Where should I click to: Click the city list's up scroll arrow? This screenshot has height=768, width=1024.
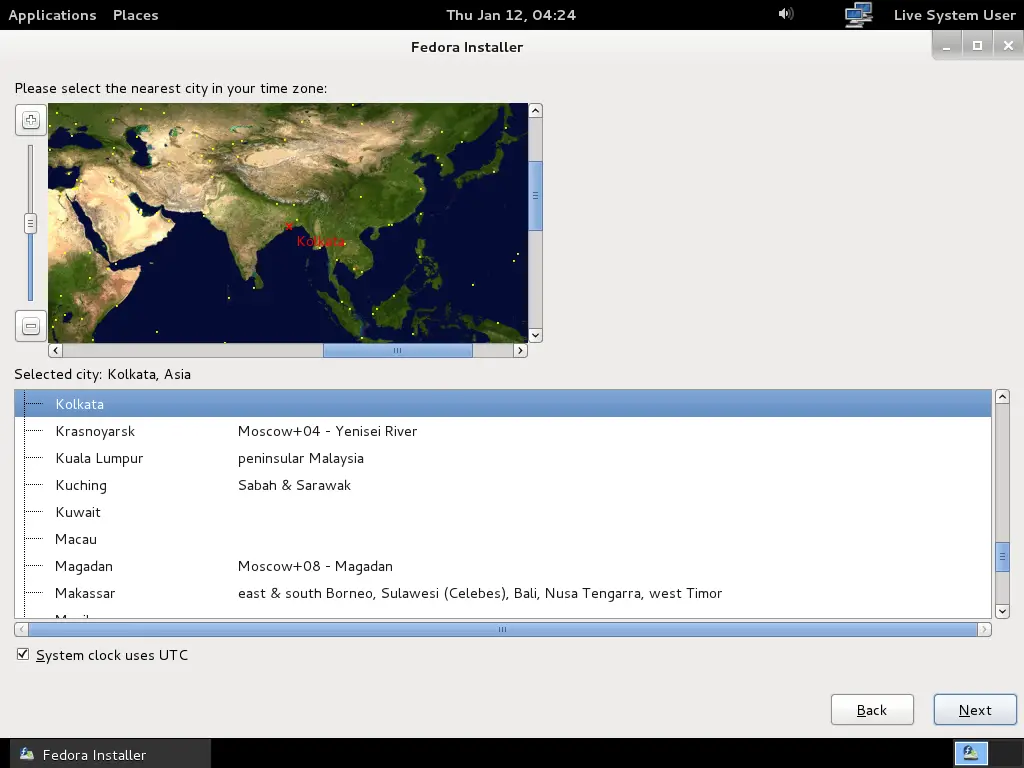[1002, 397]
